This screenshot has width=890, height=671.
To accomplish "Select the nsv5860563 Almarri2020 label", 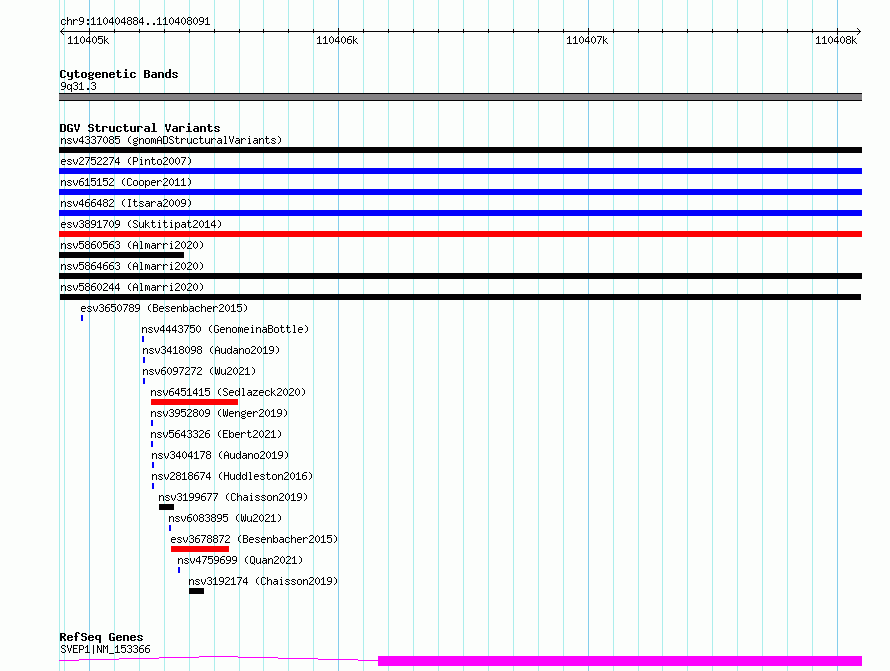I will click(x=132, y=245).
